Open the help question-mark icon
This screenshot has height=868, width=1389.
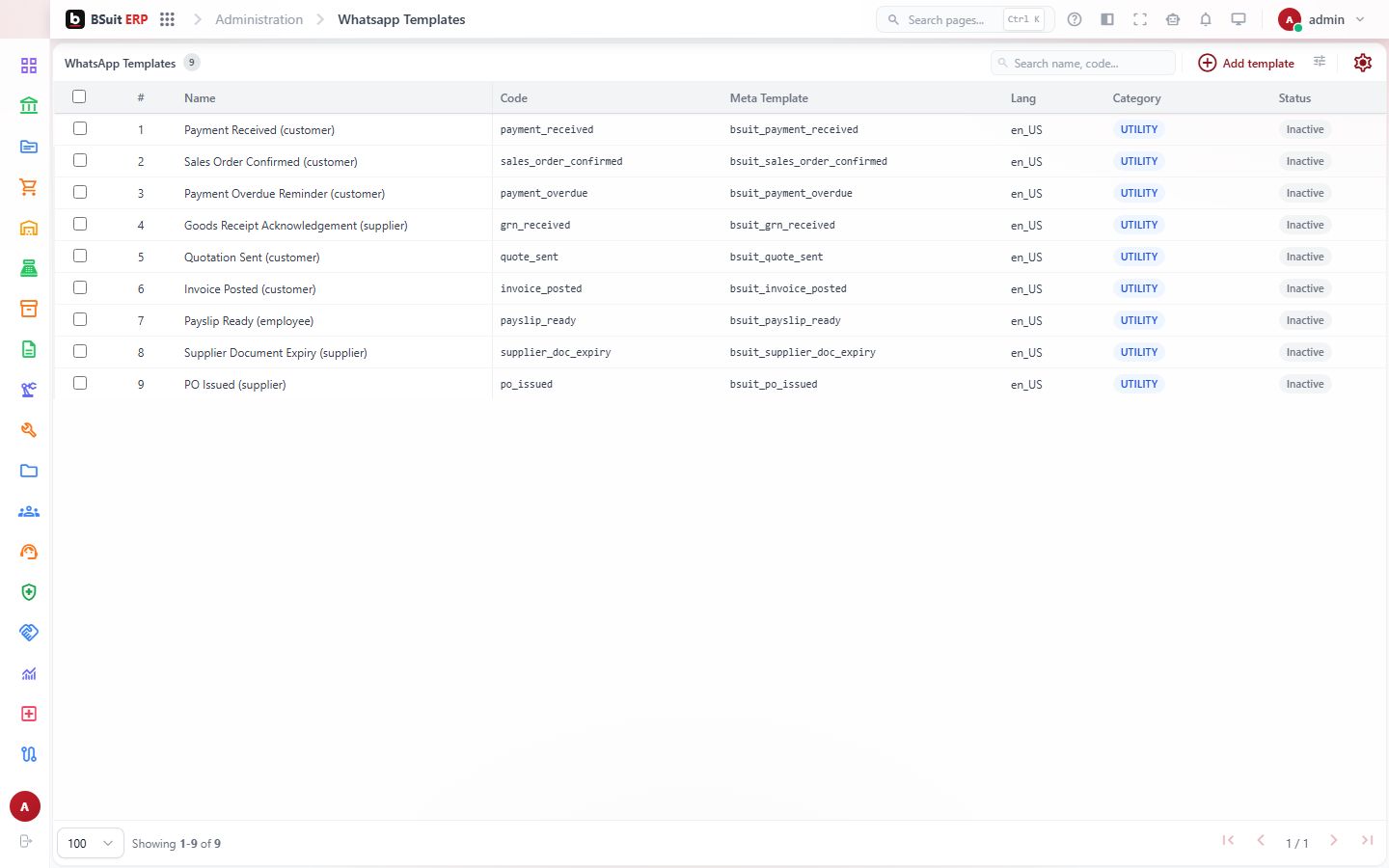[1075, 19]
